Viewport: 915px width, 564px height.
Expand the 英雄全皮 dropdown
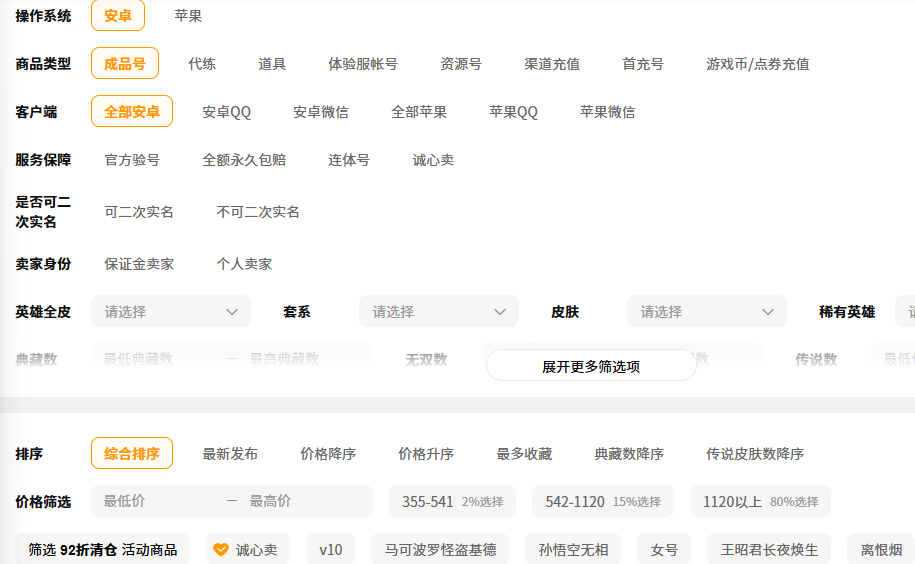pyautogui.click(x=171, y=312)
